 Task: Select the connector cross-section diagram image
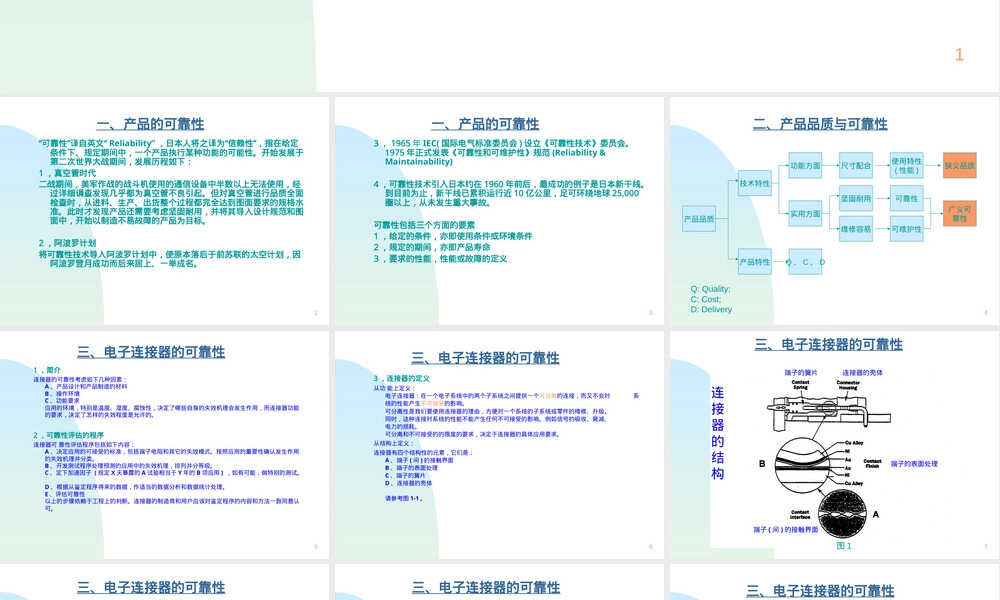pos(827,459)
